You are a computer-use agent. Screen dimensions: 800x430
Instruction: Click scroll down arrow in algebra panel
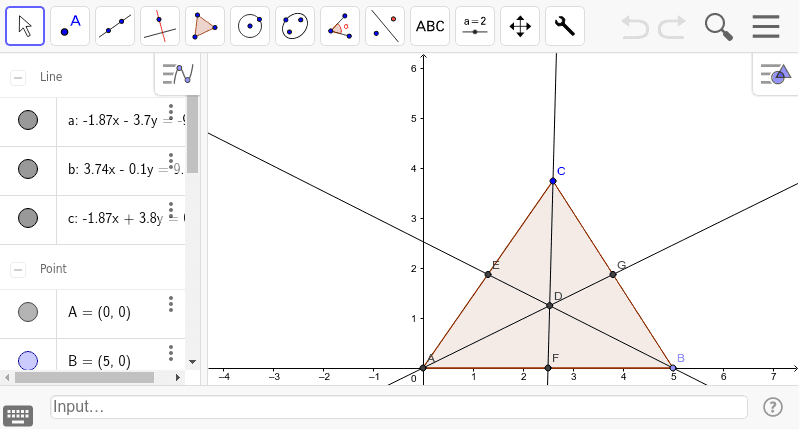(x=192, y=362)
